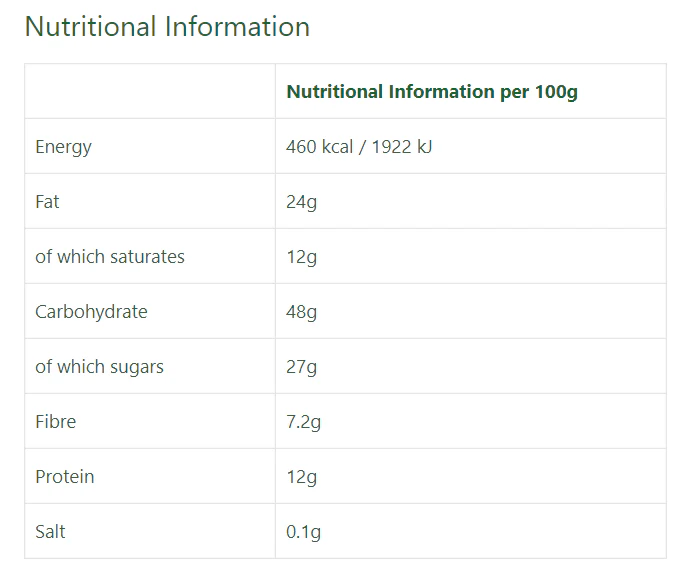Click the Salt row label
700x569 pixels.
(x=50, y=532)
